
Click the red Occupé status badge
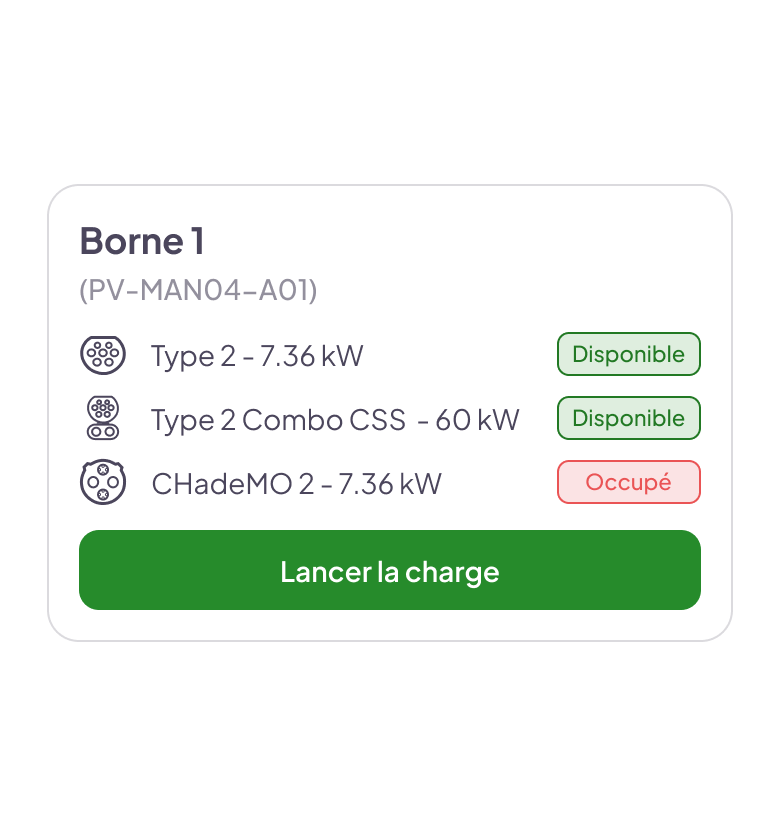[x=629, y=482]
